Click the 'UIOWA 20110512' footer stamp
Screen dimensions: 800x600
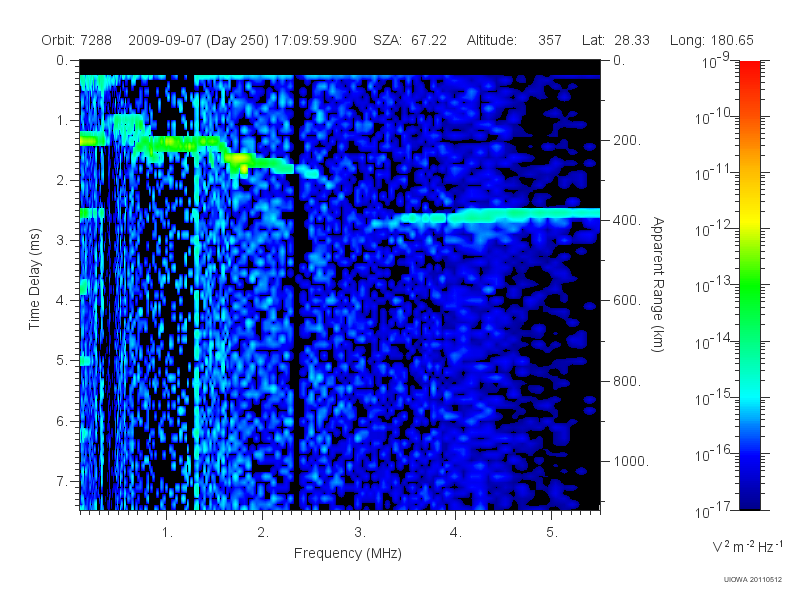click(753, 579)
